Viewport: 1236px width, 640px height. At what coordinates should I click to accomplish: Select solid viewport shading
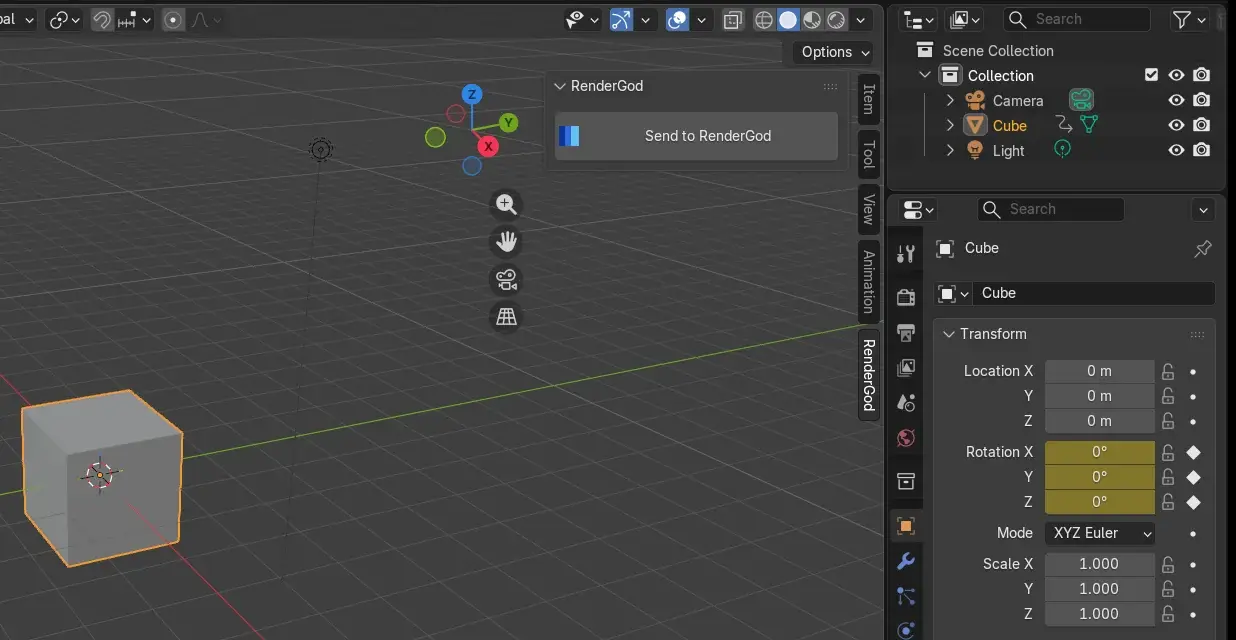[x=788, y=20]
